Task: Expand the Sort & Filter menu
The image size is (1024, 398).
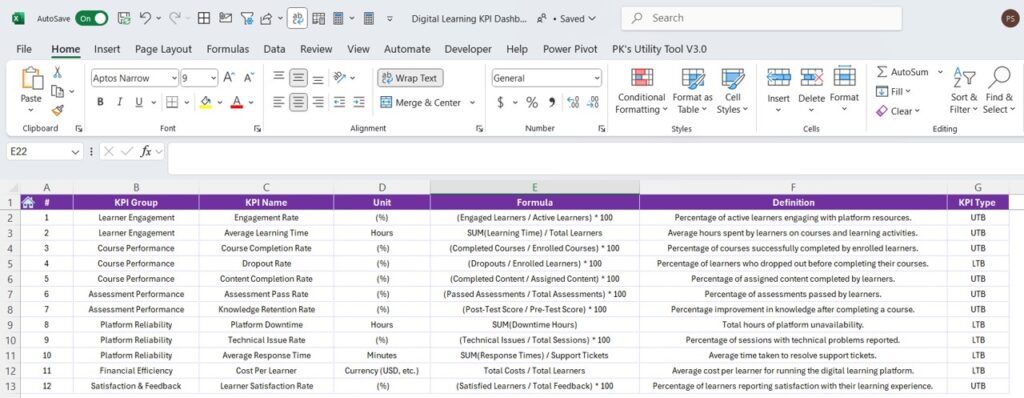Action: point(964,91)
